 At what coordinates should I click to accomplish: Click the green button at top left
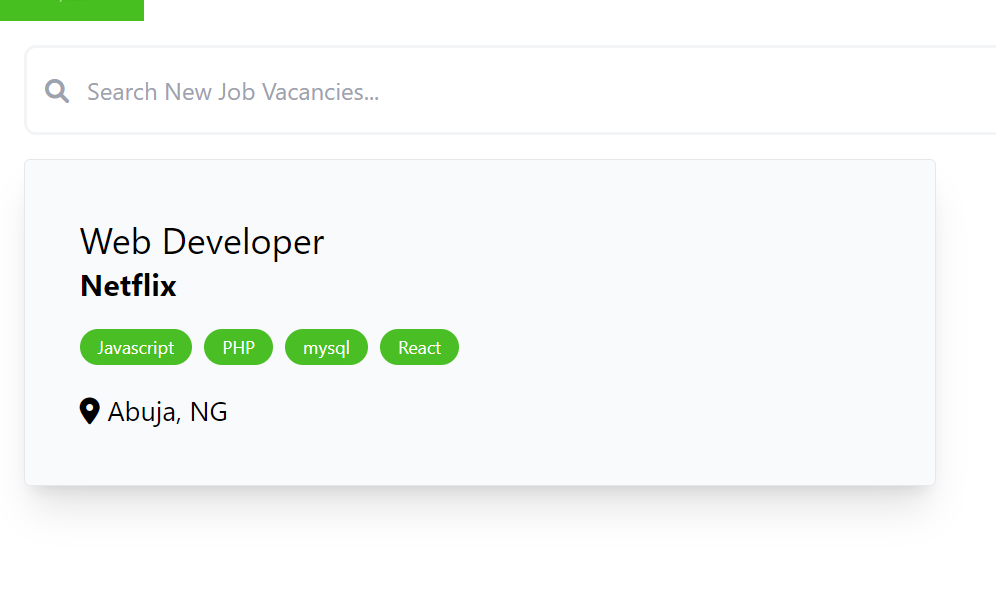tap(72, 10)
